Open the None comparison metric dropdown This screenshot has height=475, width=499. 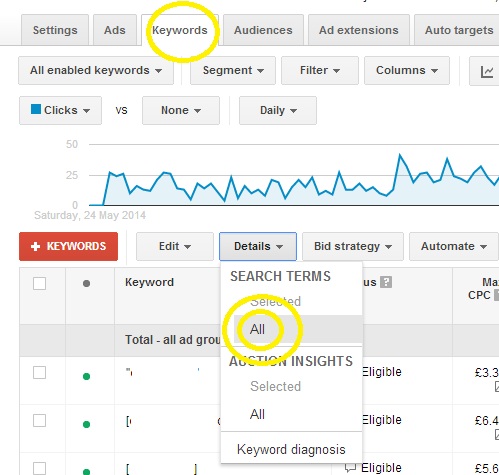181,110
